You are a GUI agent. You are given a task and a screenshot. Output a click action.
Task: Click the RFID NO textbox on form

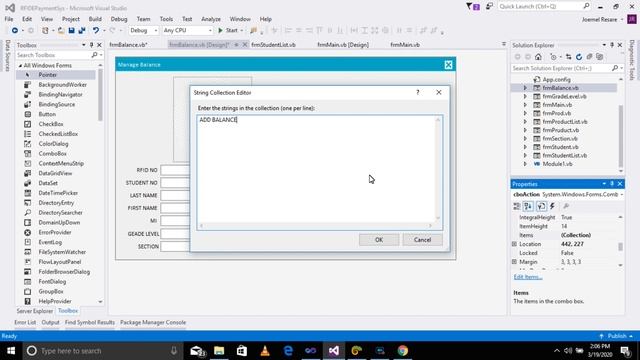click(176, 170)
